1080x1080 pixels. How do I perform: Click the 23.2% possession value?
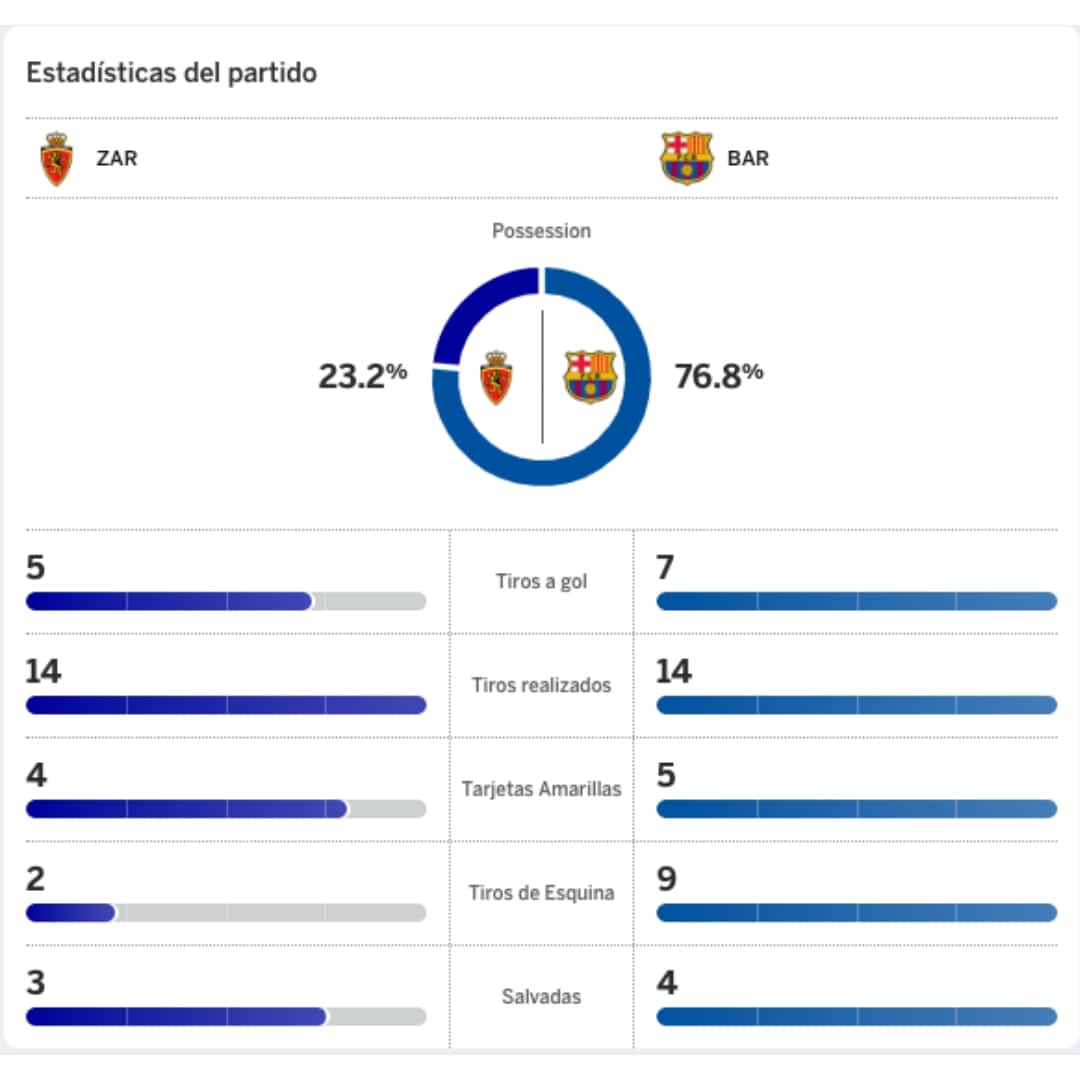click(362, 376)
